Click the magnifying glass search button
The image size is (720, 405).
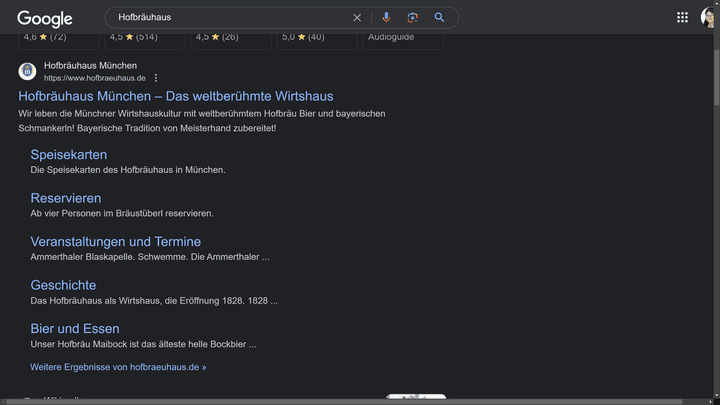coord(439,17)
